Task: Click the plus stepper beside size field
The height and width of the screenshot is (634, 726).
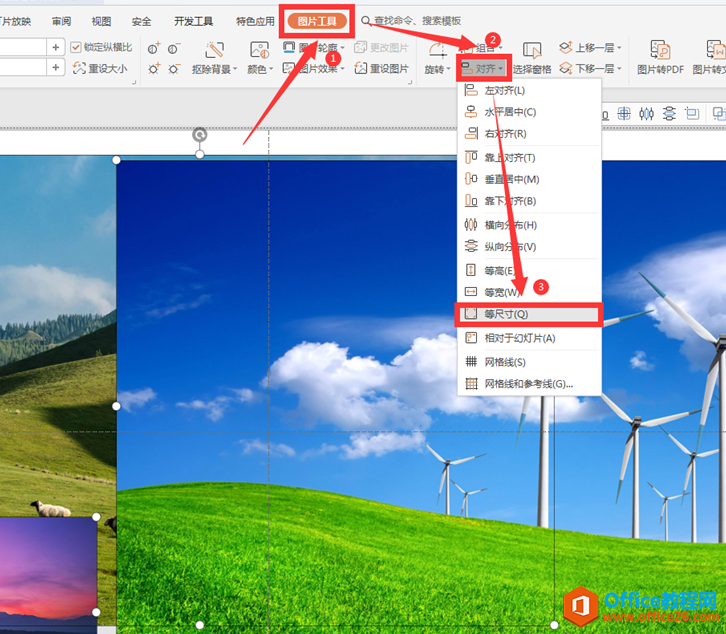Action: click(55, 47)
